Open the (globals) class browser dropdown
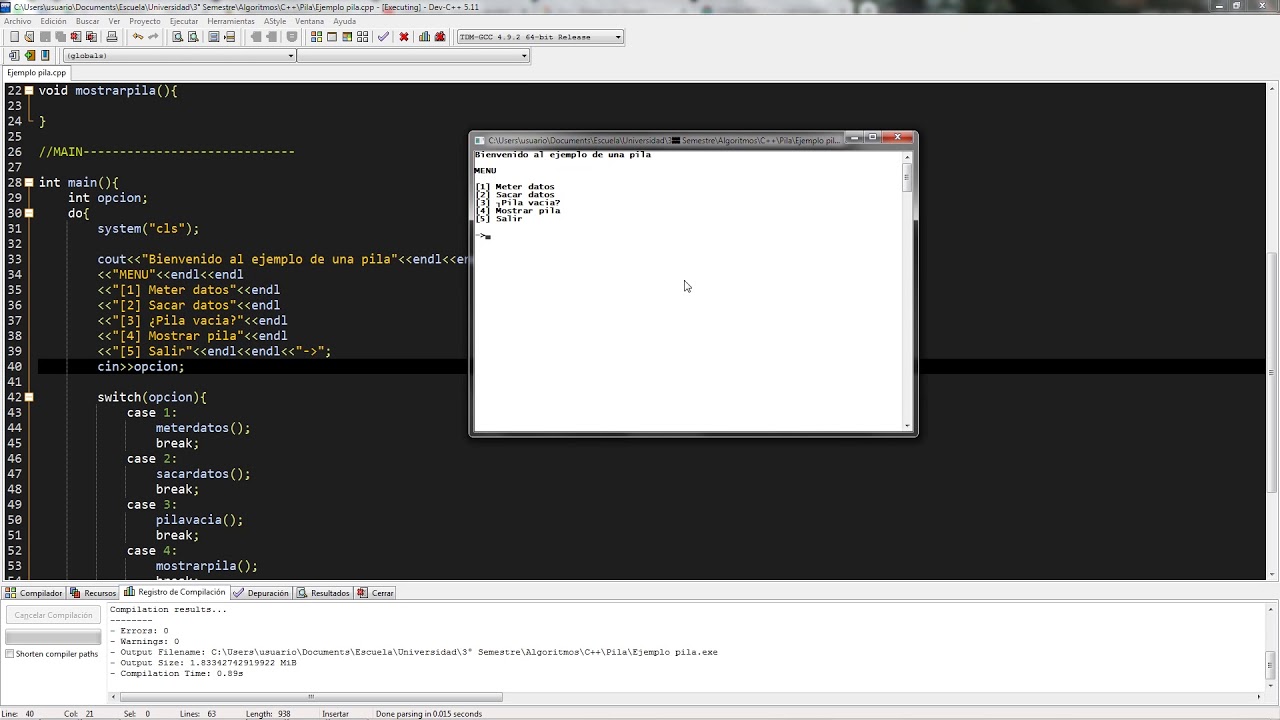 tap(179, 56)
